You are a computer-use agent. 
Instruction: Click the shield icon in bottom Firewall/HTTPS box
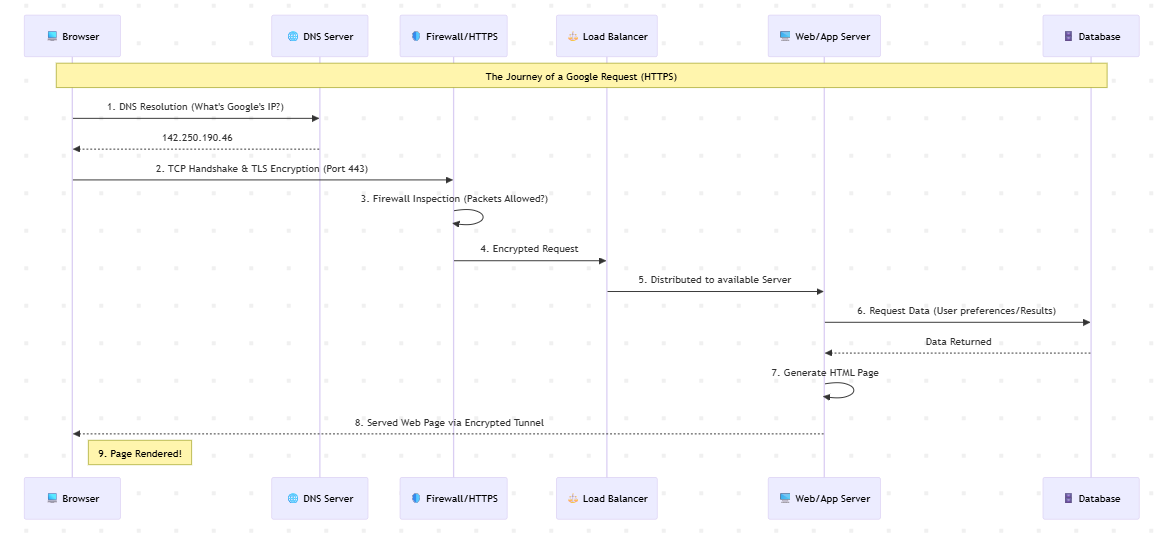[416, 498]
